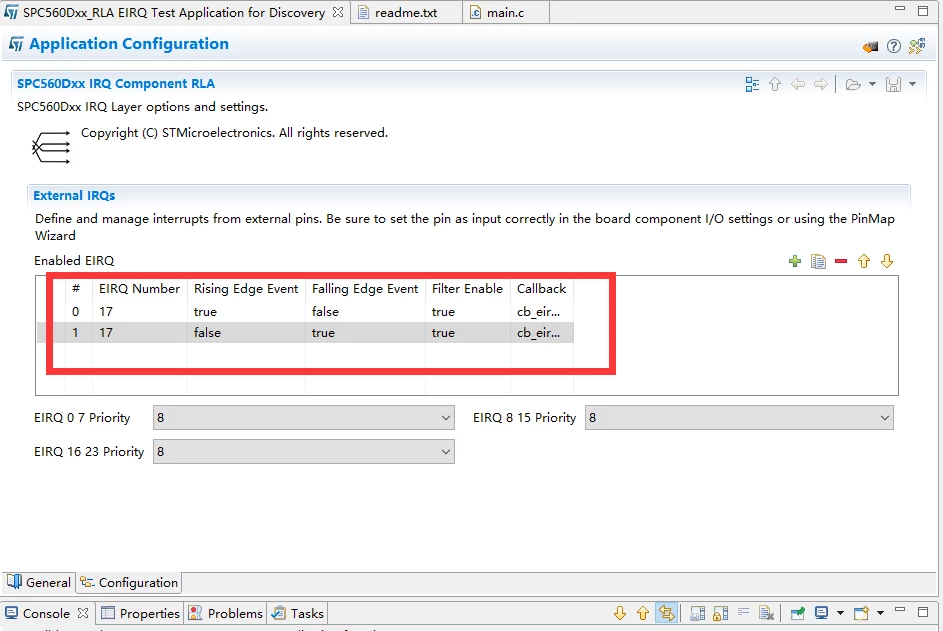This screenshot has width=943, height=631.
Task: Display the selected console
Action: (821, 613)
